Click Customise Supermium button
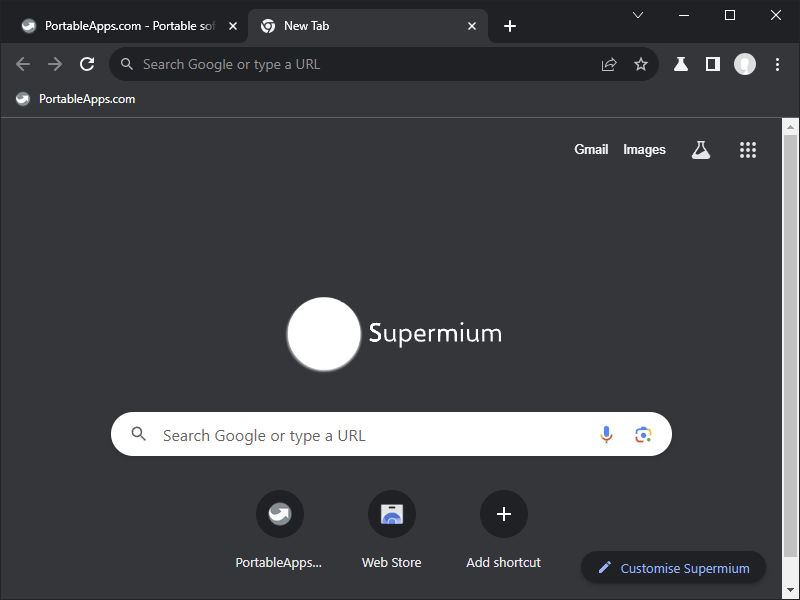The height and width of the screenshot is (600, 800). point(673,568)
